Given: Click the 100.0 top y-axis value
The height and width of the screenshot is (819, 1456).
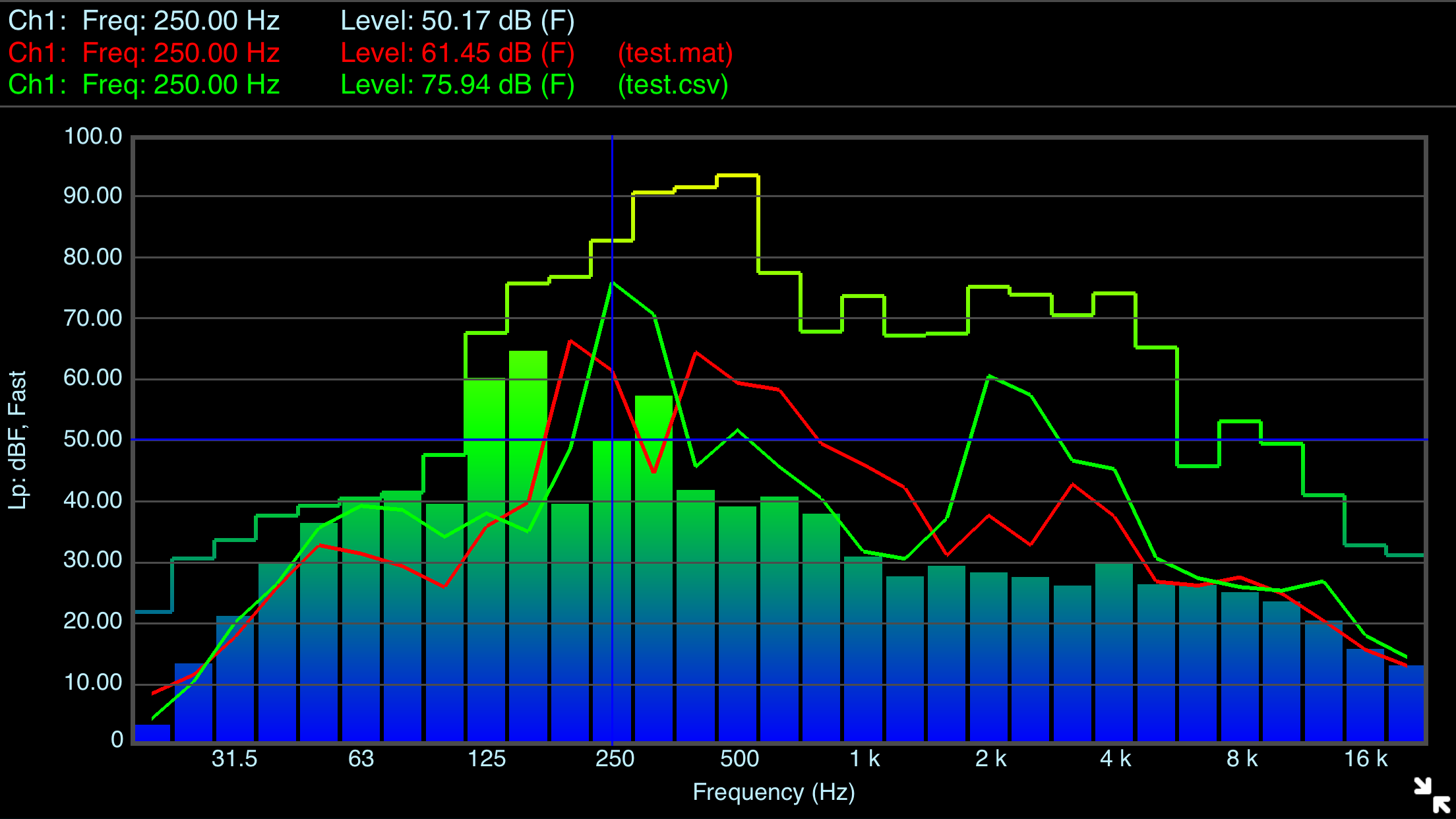Looking at the screenshot, I should [x=93, y=136].
